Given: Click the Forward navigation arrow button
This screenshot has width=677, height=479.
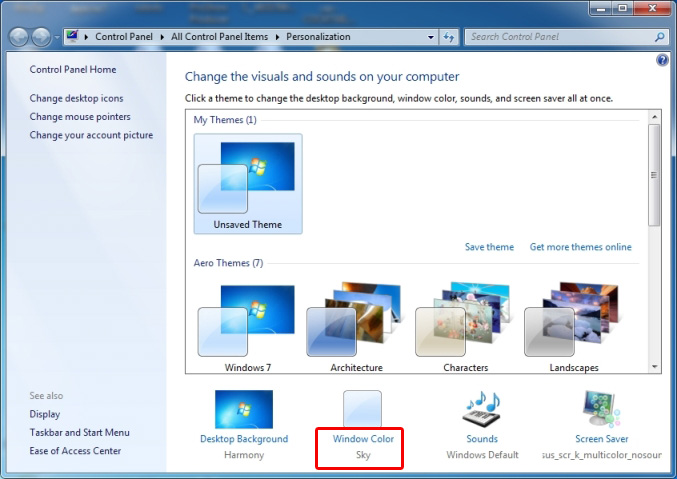Looking at the screenshot, I should 41,37.
